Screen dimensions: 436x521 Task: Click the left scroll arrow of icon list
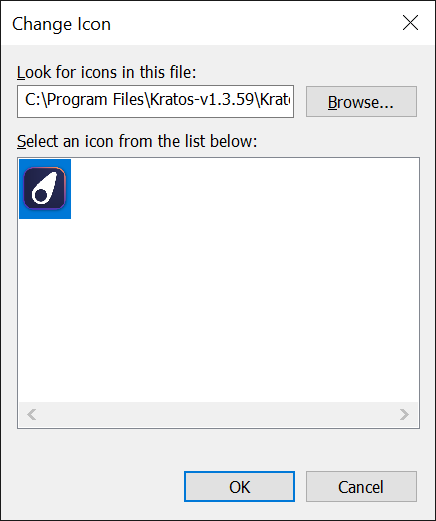(32, 415)
